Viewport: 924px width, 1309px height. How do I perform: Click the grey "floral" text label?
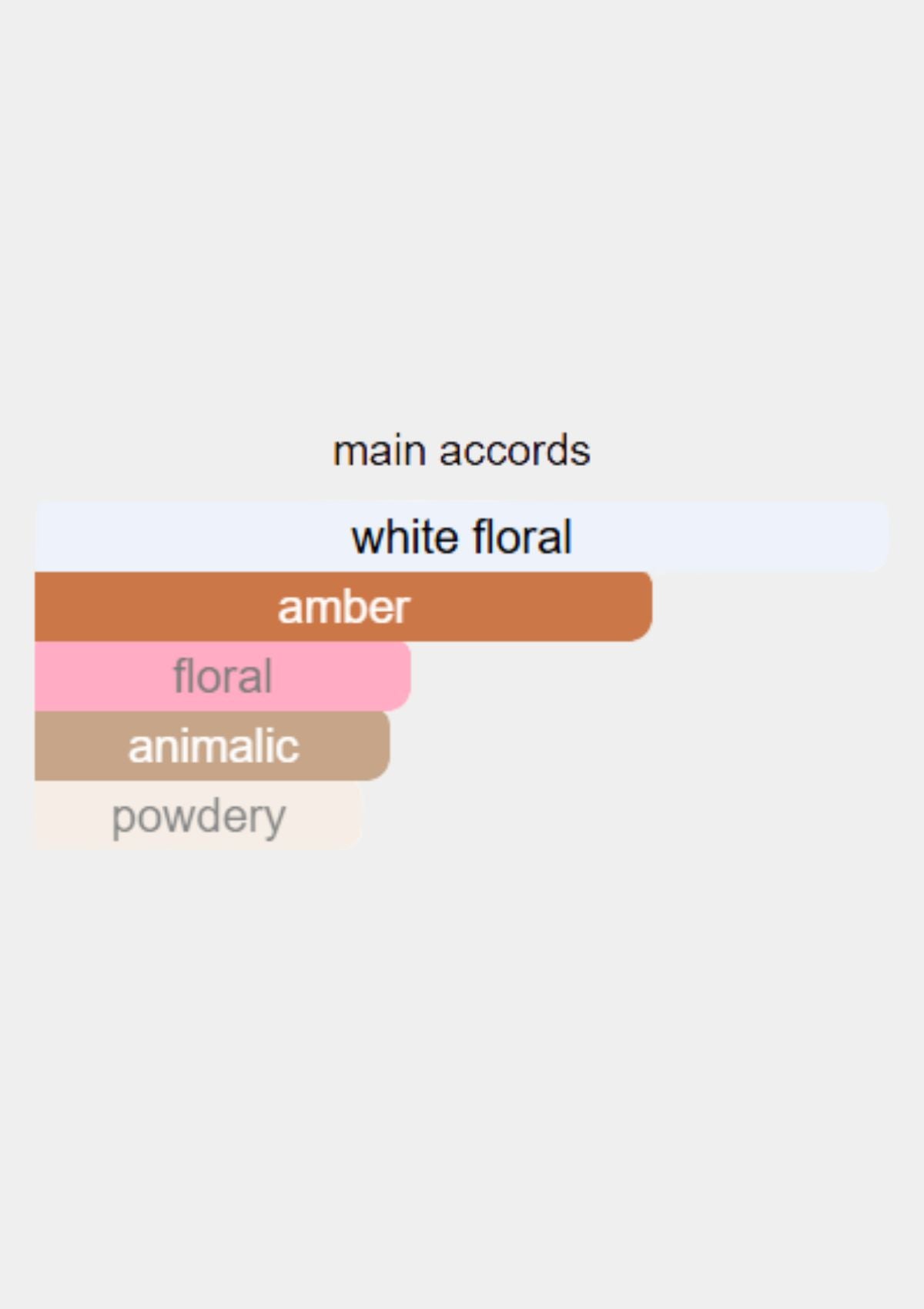(x=223, y=676)
